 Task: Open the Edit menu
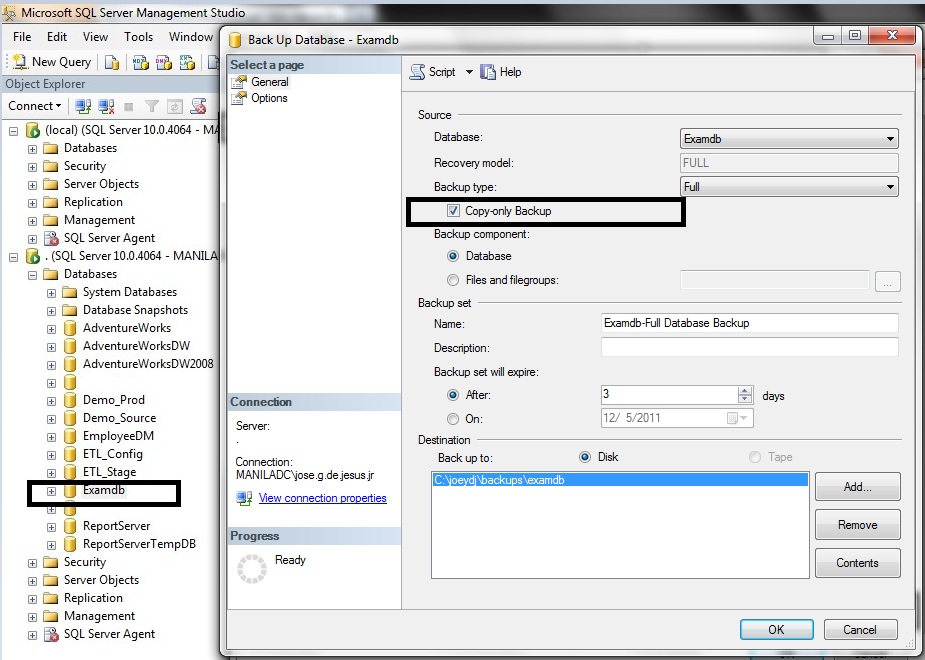(57, 37)
